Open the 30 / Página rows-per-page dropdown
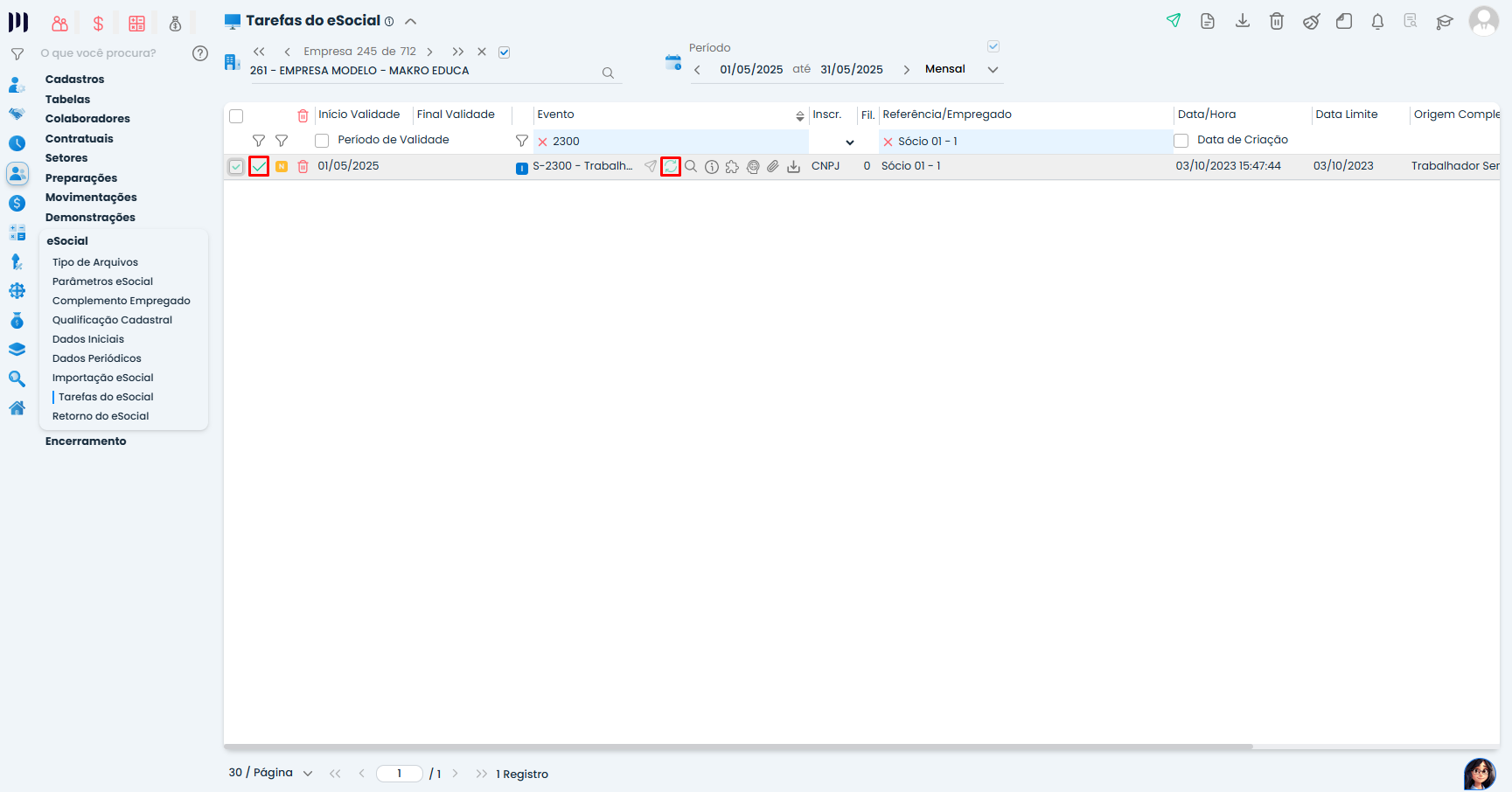 [x=308, y=774]
